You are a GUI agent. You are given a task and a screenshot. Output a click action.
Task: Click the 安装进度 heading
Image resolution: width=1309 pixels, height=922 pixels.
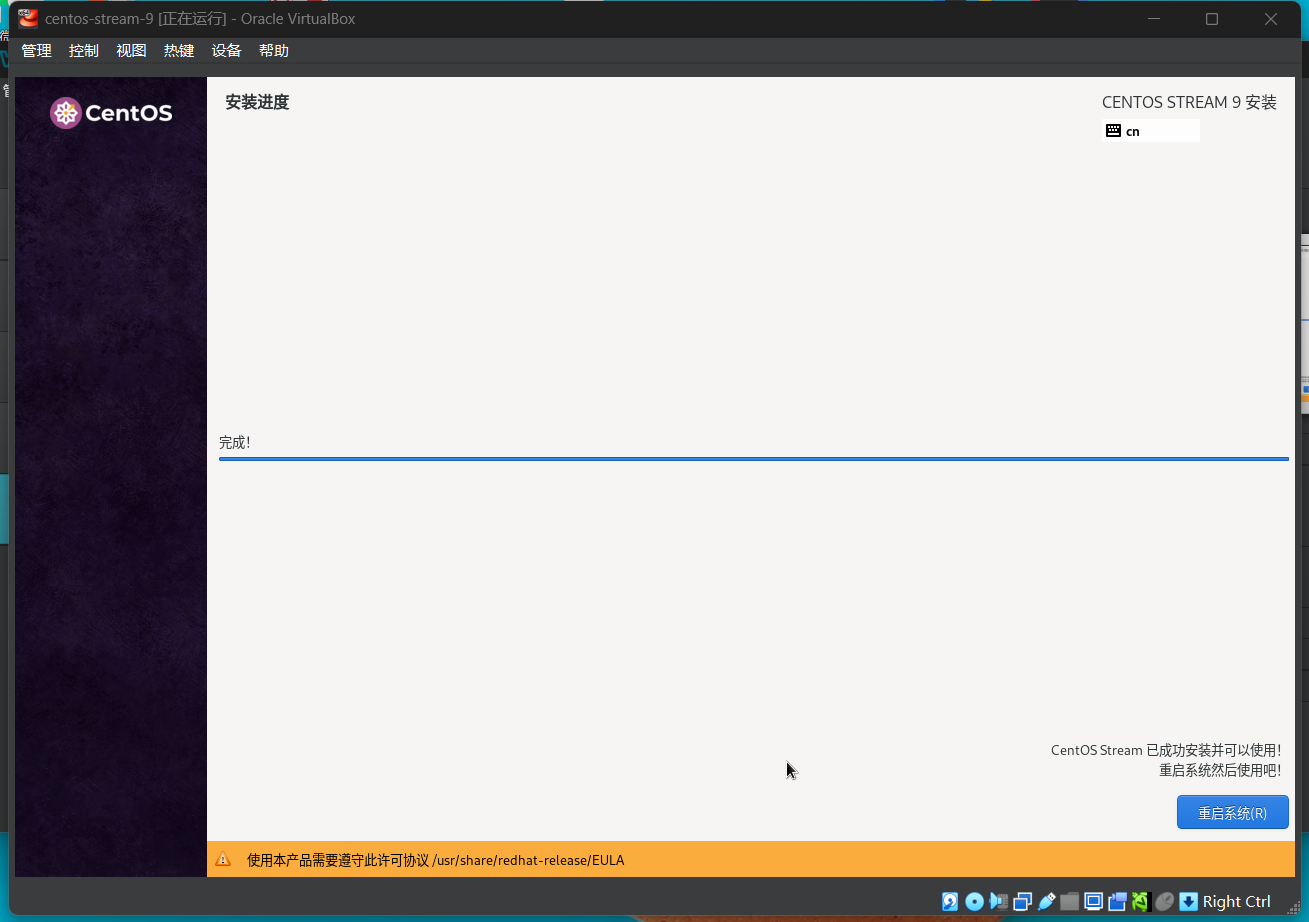(x=257, y=102)
